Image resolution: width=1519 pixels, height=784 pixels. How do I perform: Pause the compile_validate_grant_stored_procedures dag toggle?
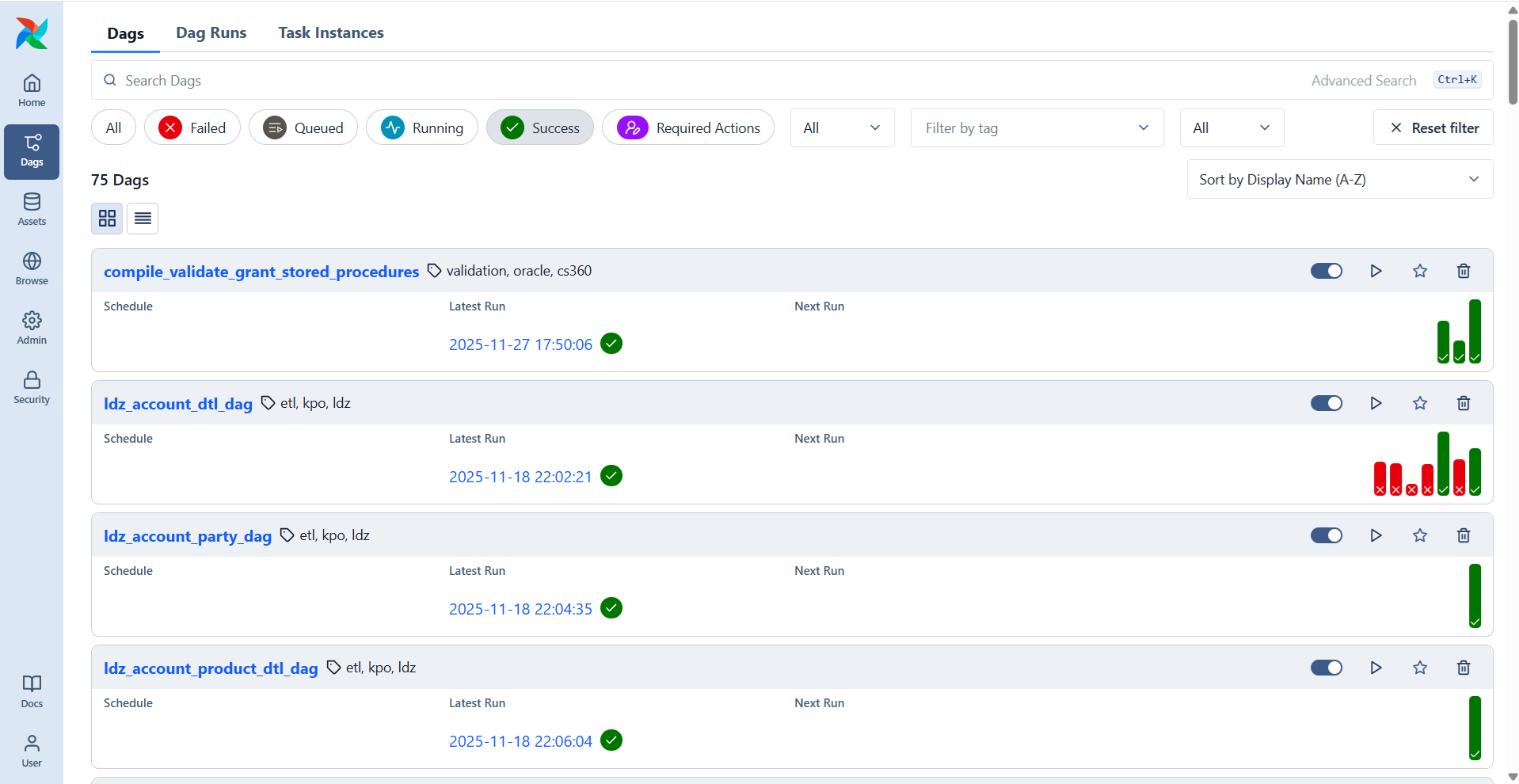[1326, 271]
